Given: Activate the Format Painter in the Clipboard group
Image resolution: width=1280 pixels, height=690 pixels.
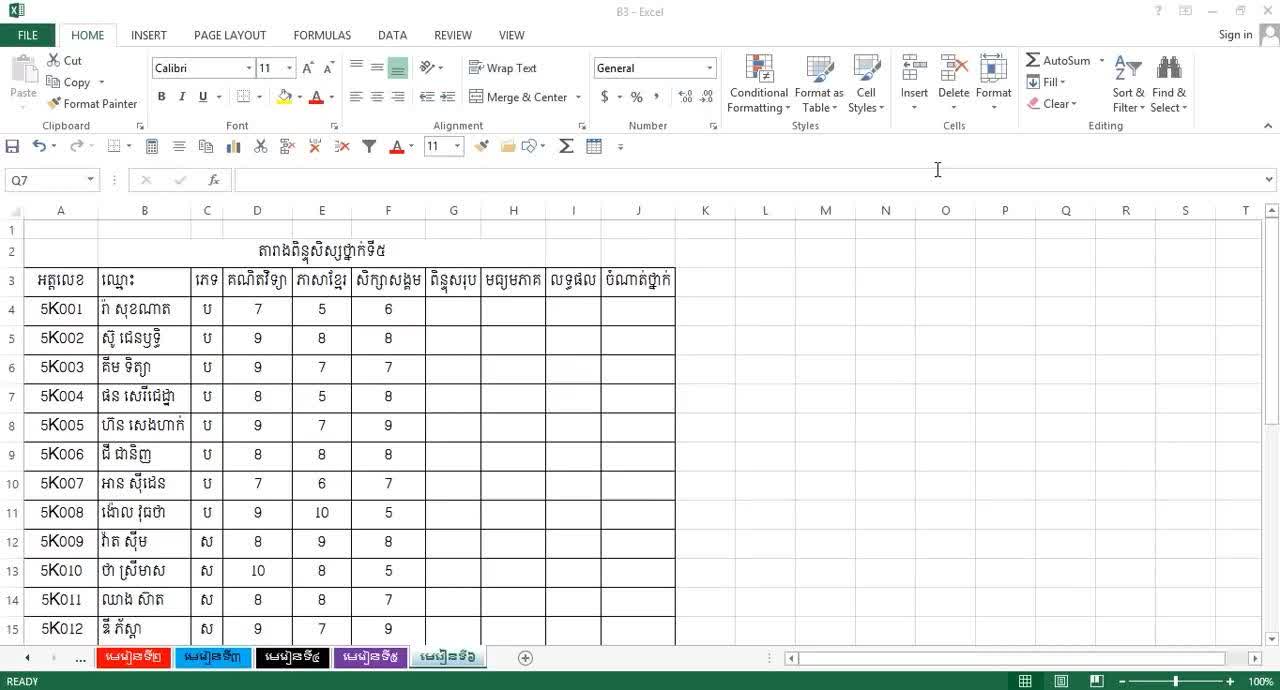Looking at the screenshot, I should [x=92, y=103].
